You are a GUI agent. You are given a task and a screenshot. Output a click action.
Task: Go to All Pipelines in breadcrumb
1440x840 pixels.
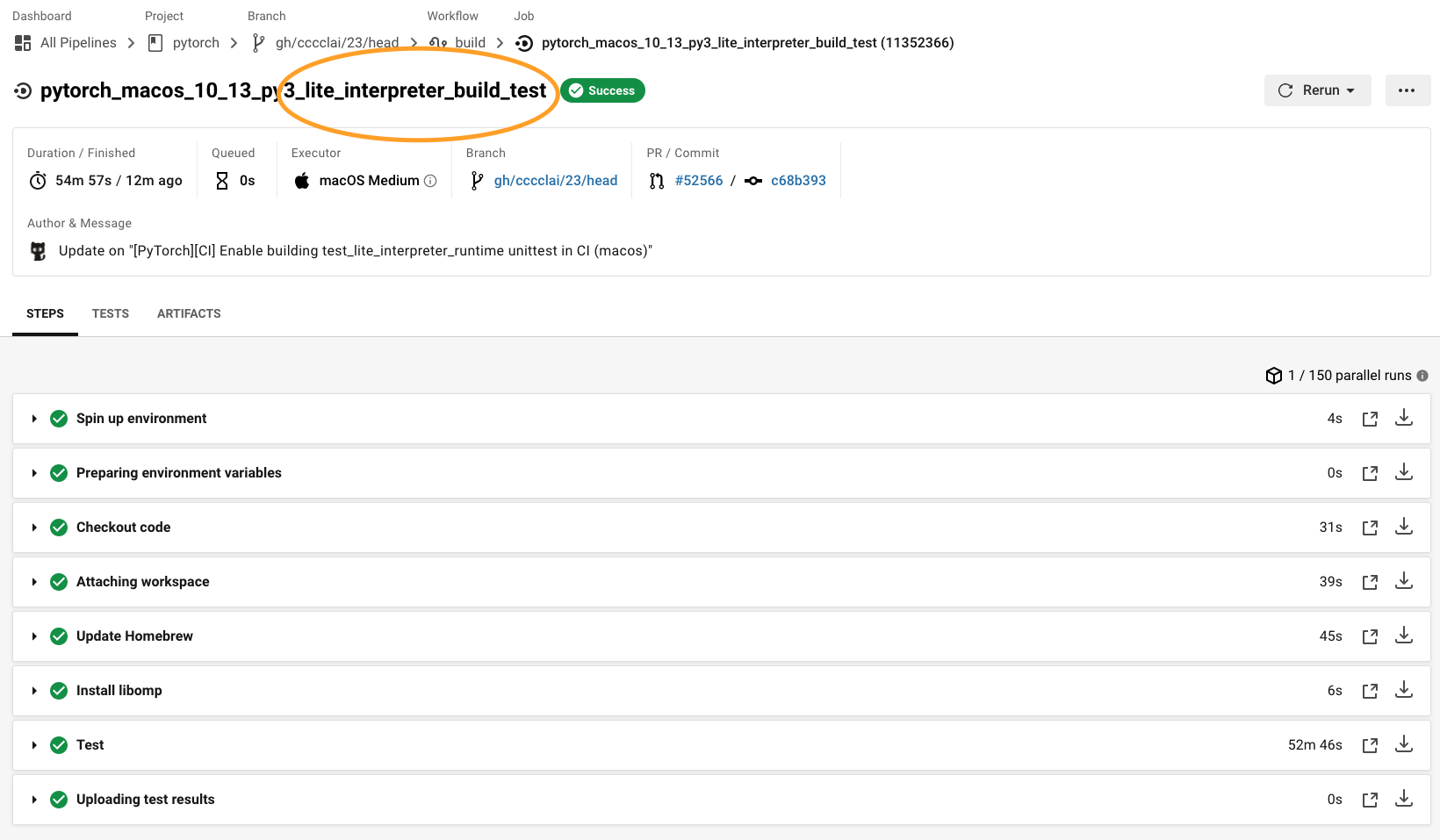[78, 43]
